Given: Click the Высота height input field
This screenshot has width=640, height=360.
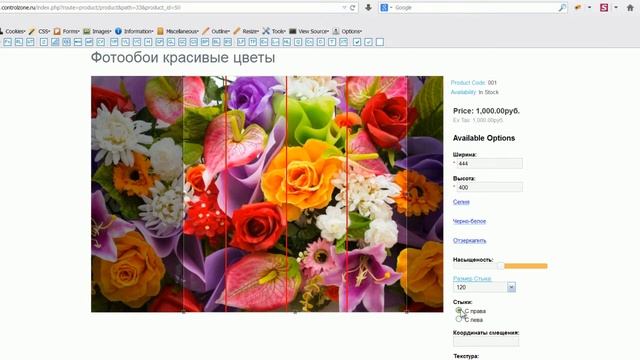Looking at the screenshot, I should point(489,187).
